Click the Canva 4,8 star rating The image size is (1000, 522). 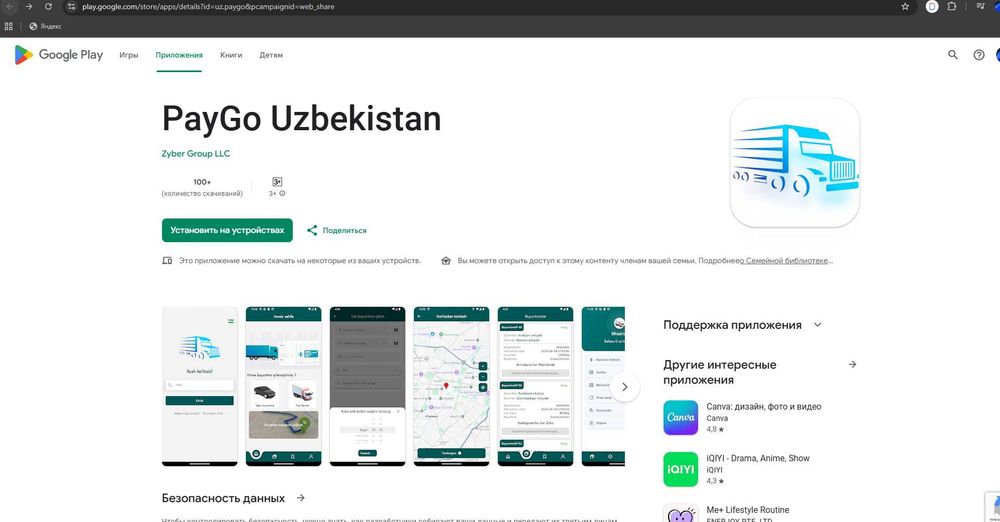(x=715, y=429)
